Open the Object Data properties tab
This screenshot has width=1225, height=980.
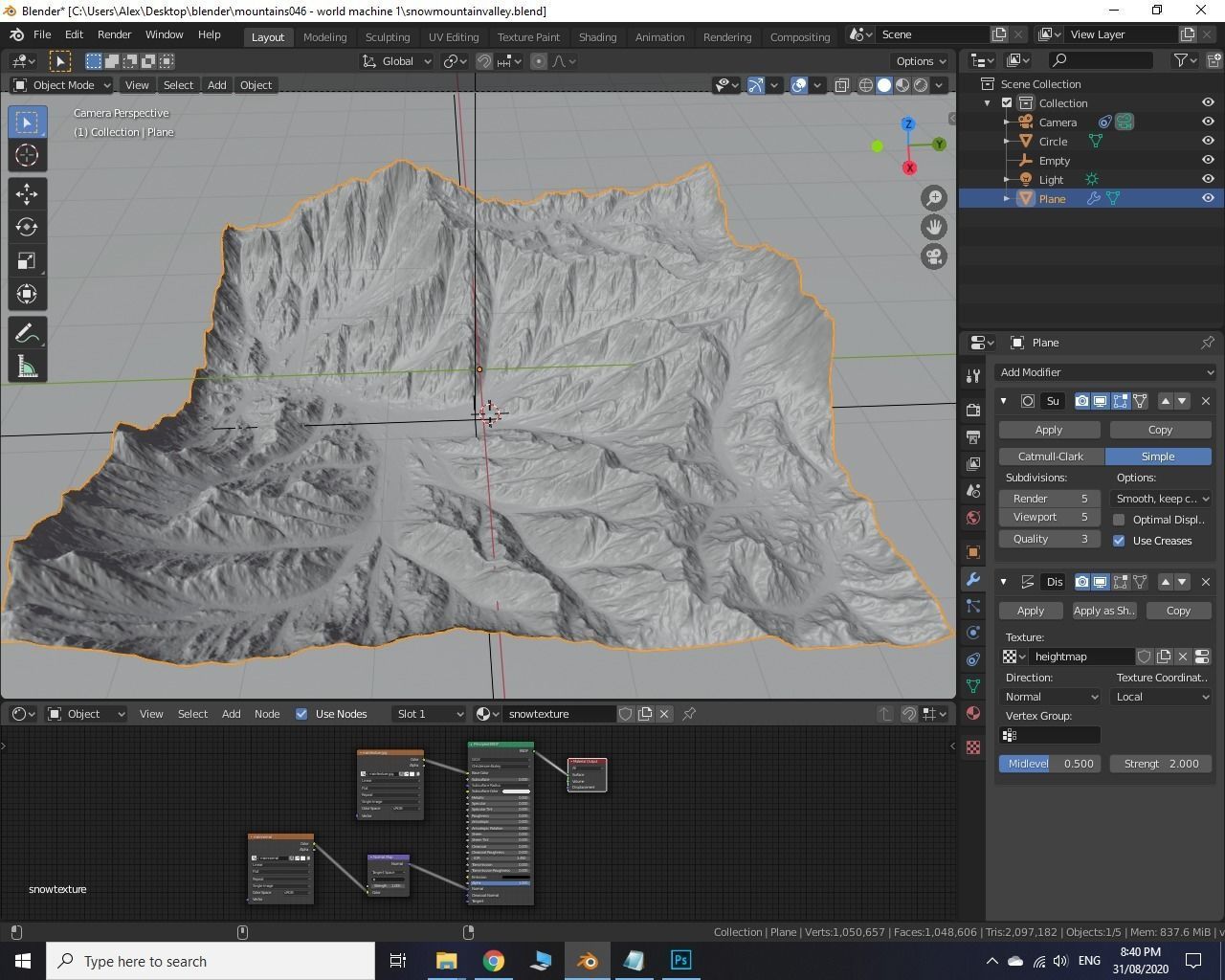point(973,686)
